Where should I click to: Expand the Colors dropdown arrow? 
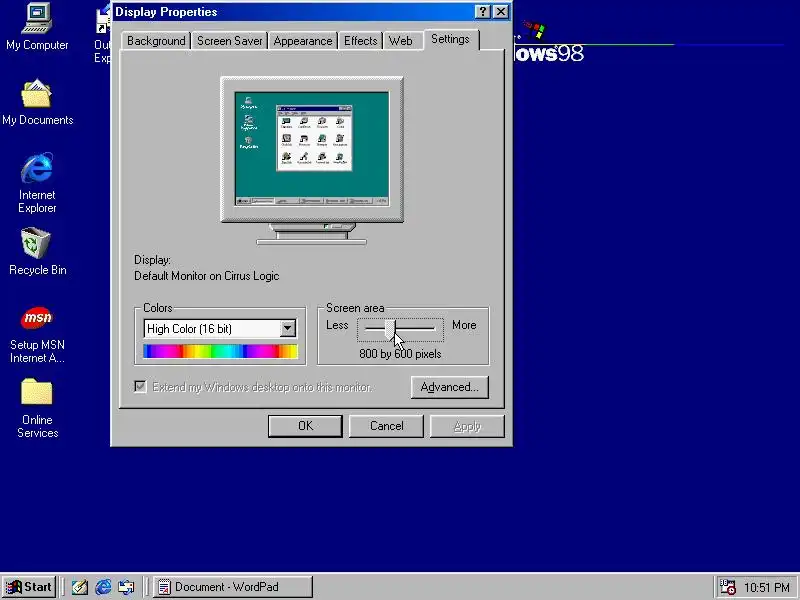click(x=288, y=329)
